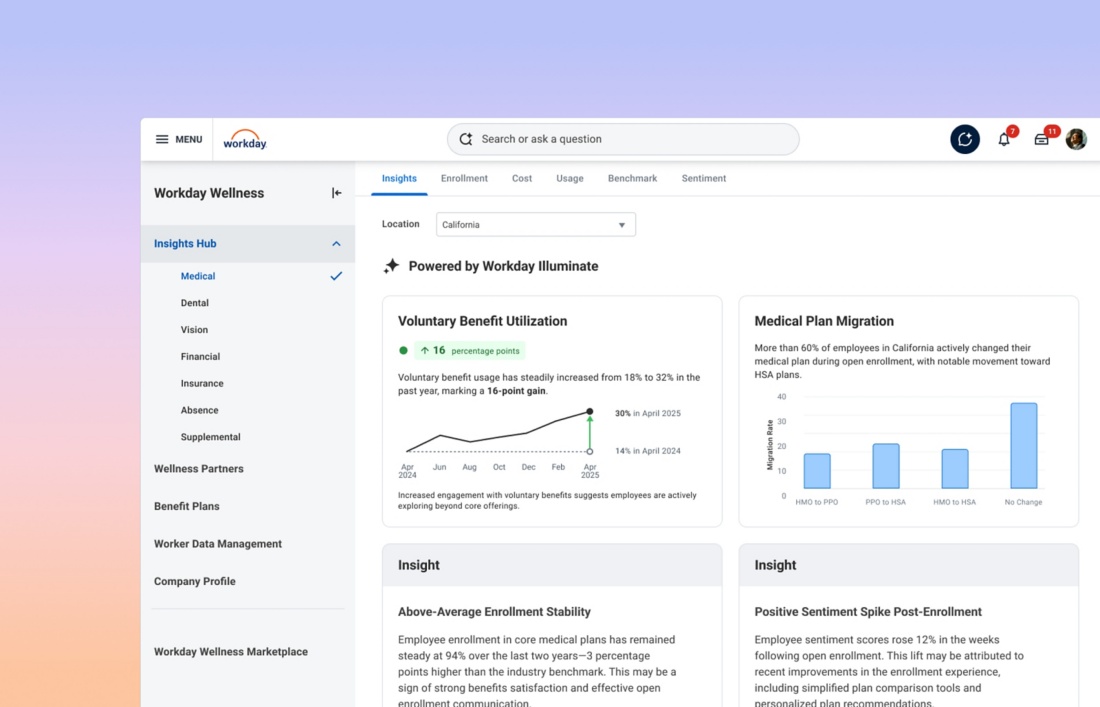Select Dental under Insights Hub
This screenshot has height=707, width=1100.
[195, 303]
